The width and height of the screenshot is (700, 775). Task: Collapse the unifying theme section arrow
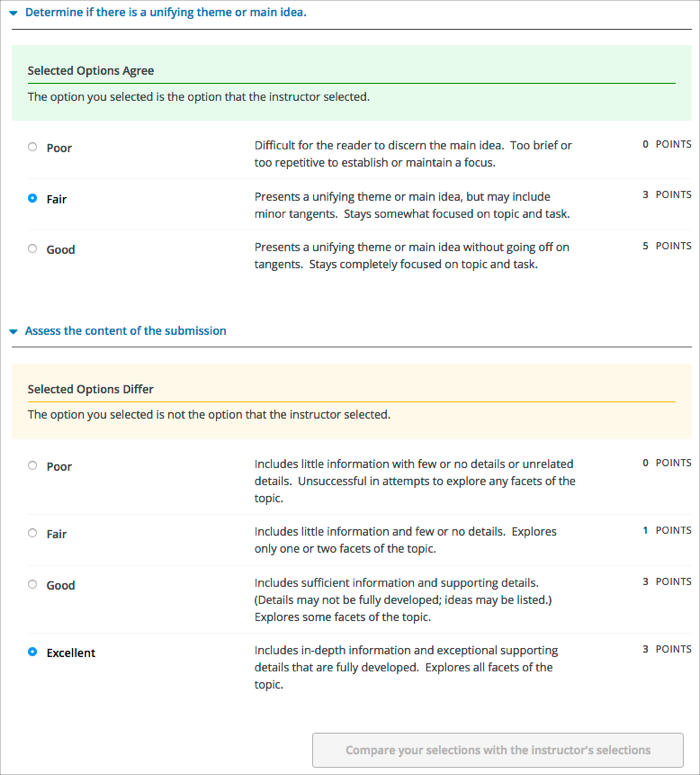(x=13, y=13)
